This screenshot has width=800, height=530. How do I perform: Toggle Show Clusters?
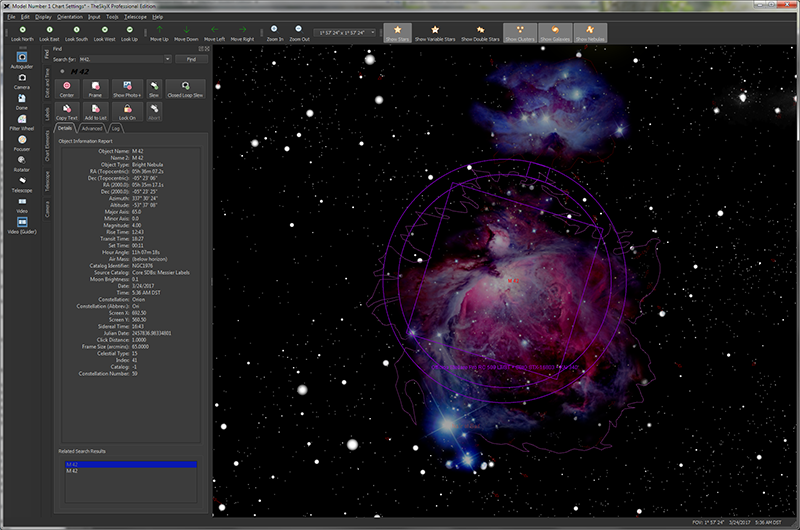tap(520, 33)
